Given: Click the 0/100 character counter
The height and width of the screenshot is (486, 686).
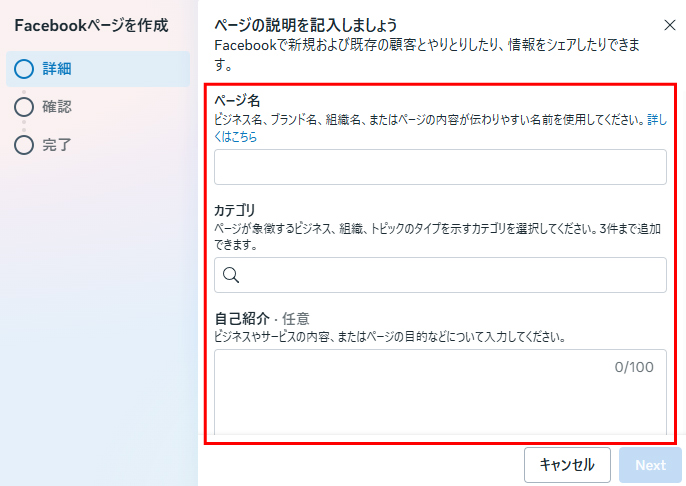Looking at the screenshot, I should [x=633, y=367].
